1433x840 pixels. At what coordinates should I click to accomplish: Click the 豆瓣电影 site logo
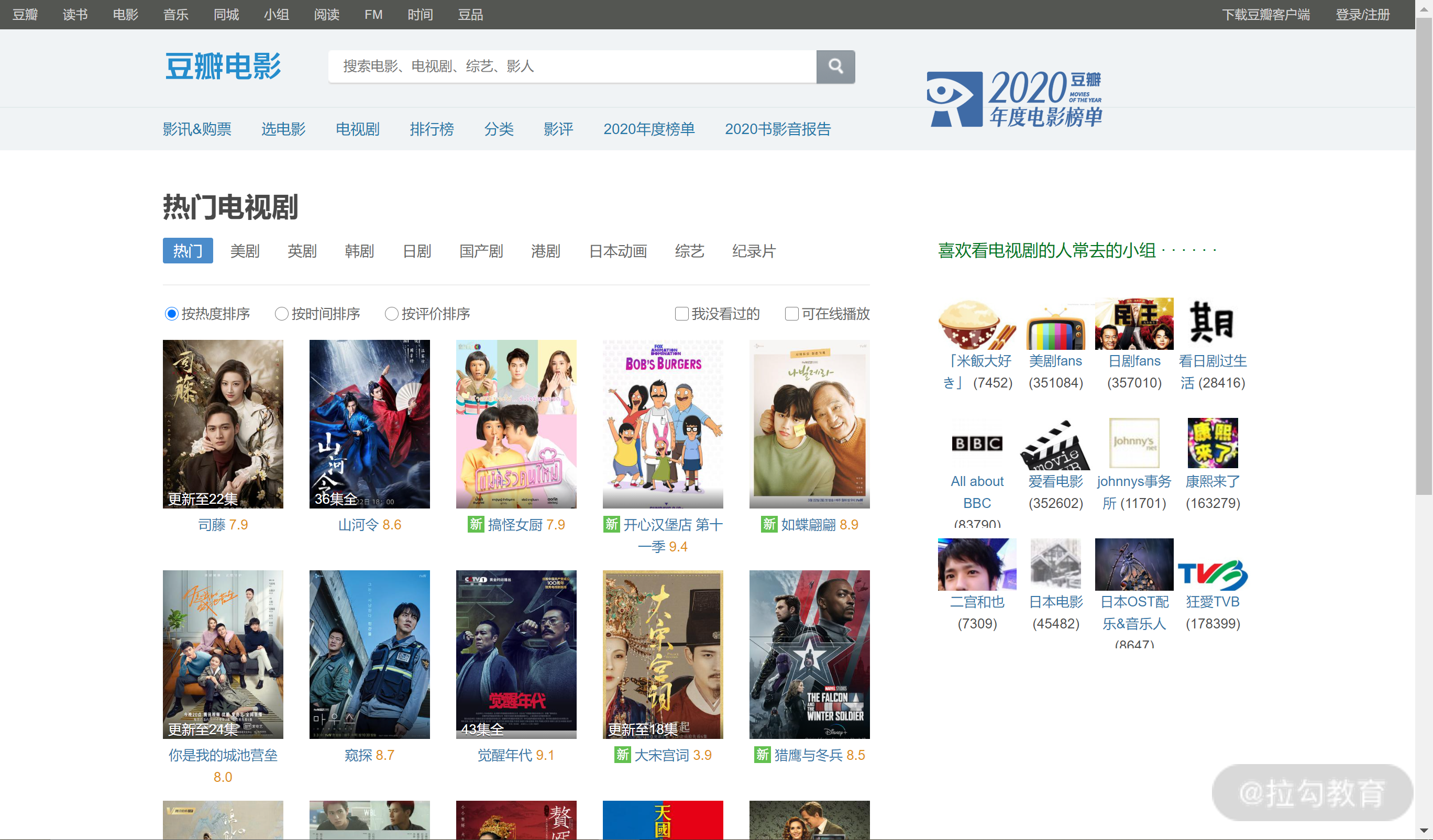pos(223,67)
